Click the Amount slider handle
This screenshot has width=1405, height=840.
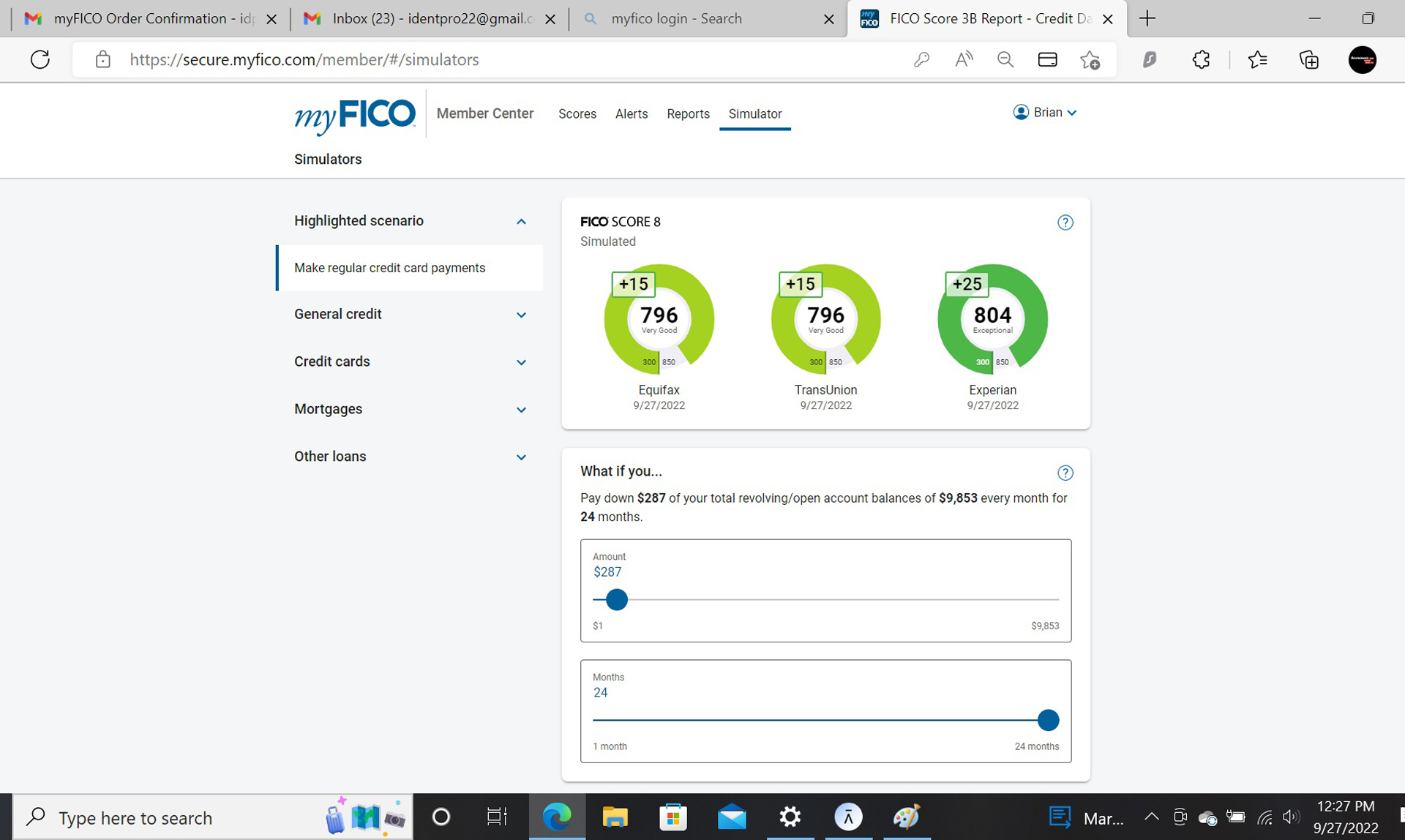(617, 599)
